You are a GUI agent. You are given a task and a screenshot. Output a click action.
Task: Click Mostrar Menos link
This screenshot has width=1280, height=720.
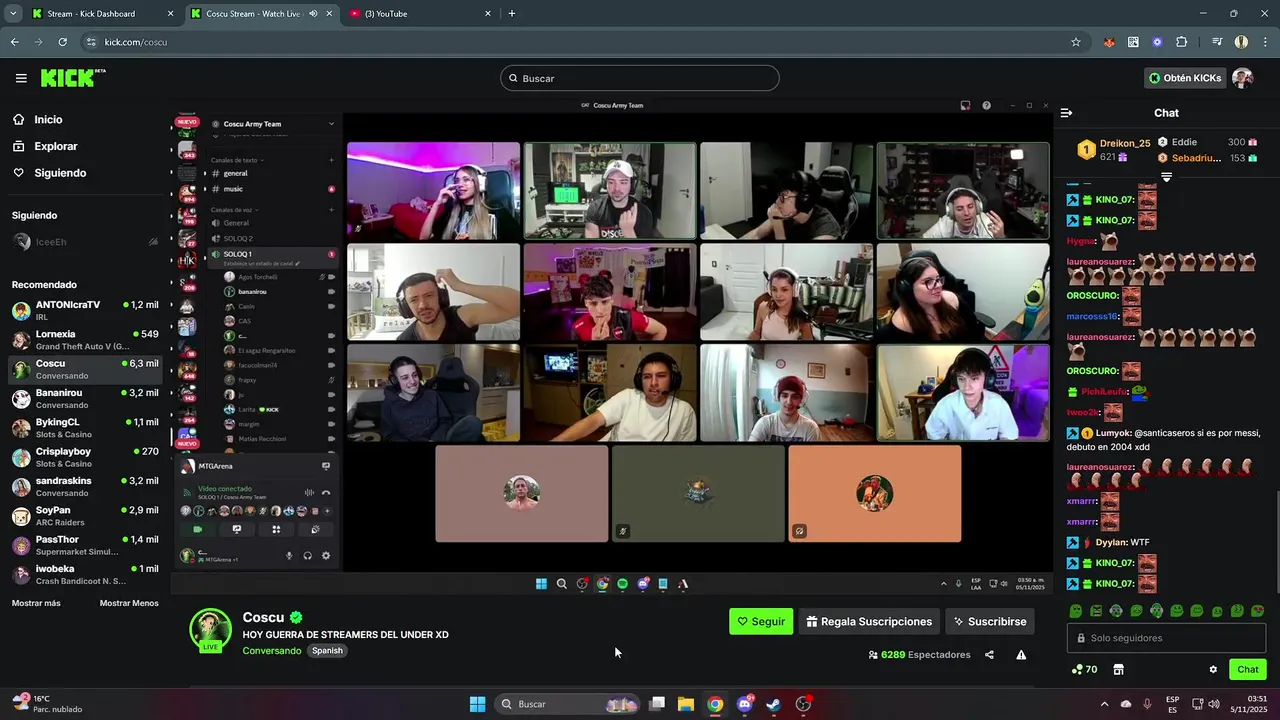[x=129, y=603]
